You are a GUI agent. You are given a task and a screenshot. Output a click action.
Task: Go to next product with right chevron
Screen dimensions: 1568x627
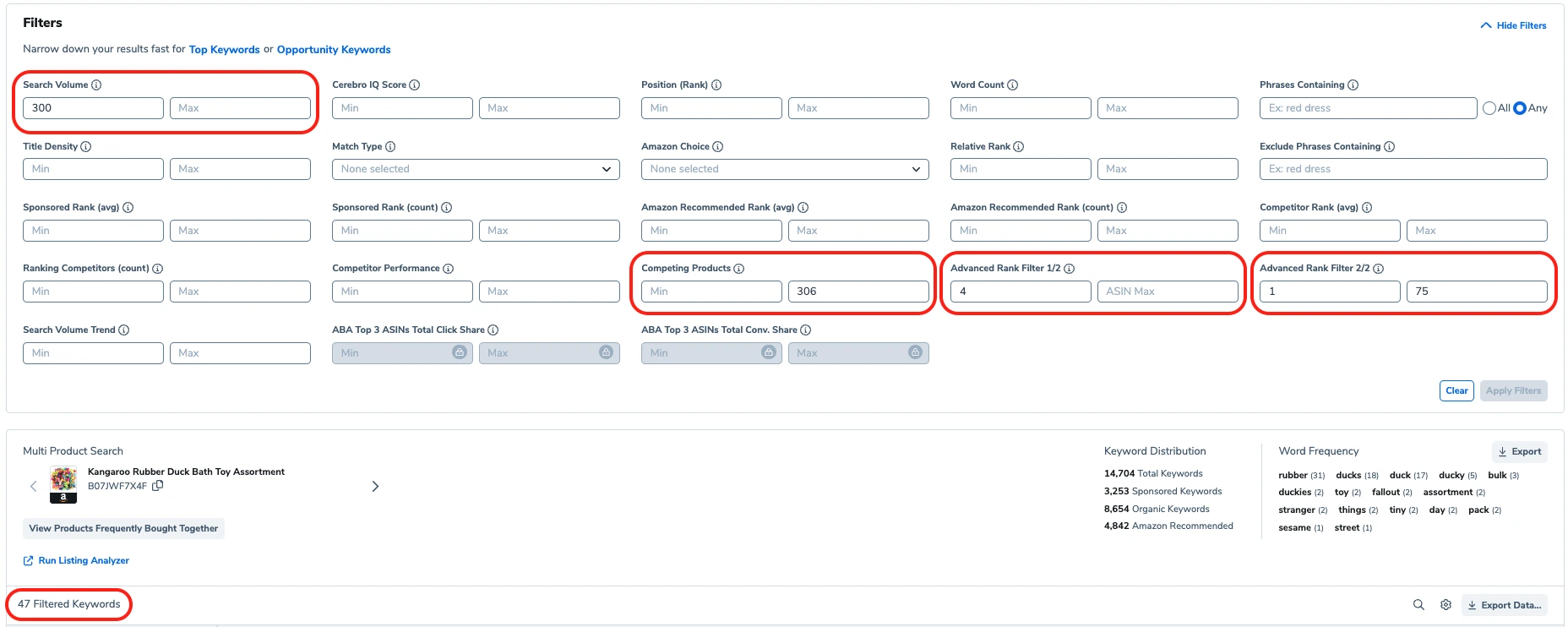pyautogui.click(x=375, y=487)
